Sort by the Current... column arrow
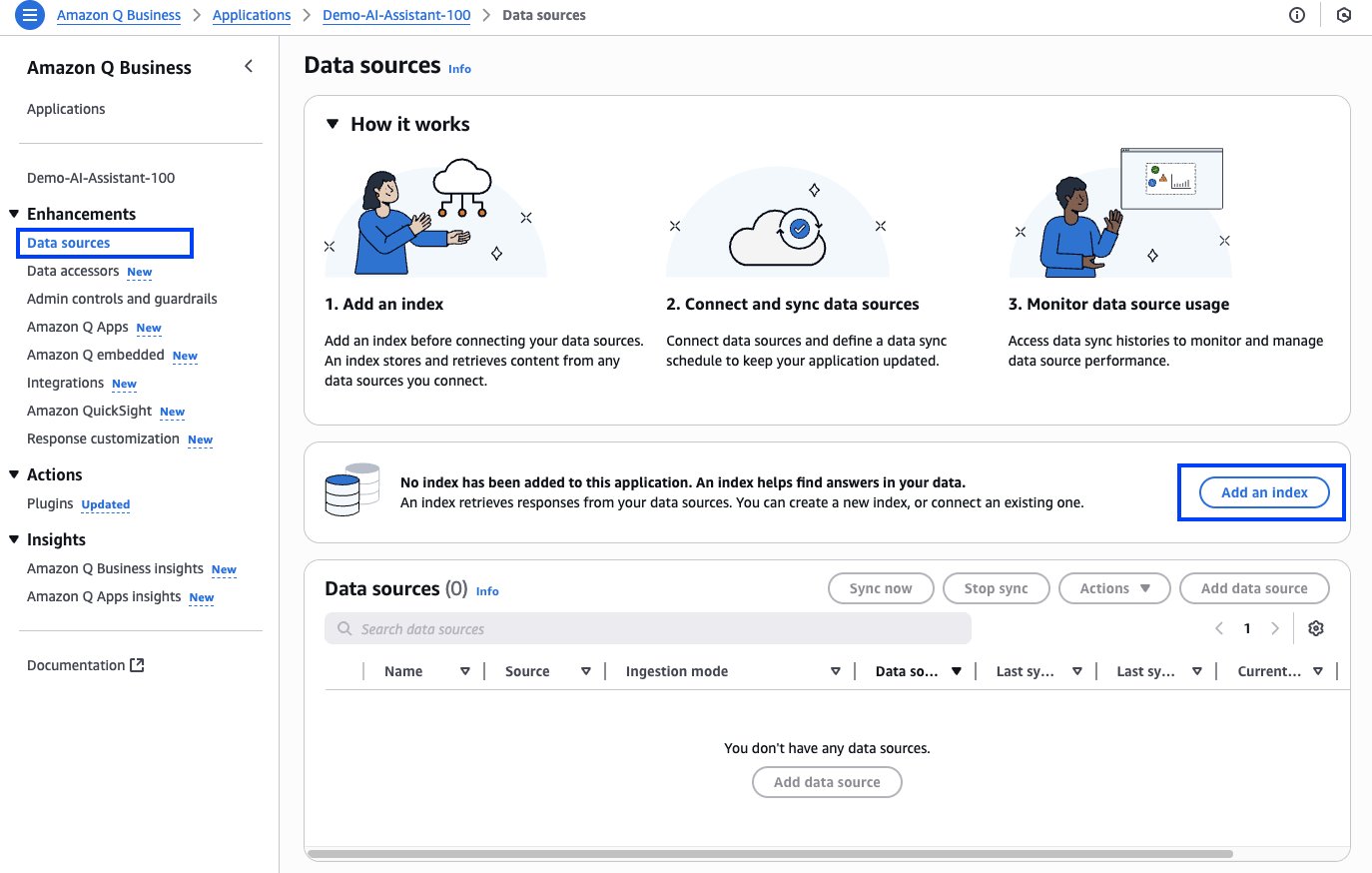 [x=1318, y=671]
